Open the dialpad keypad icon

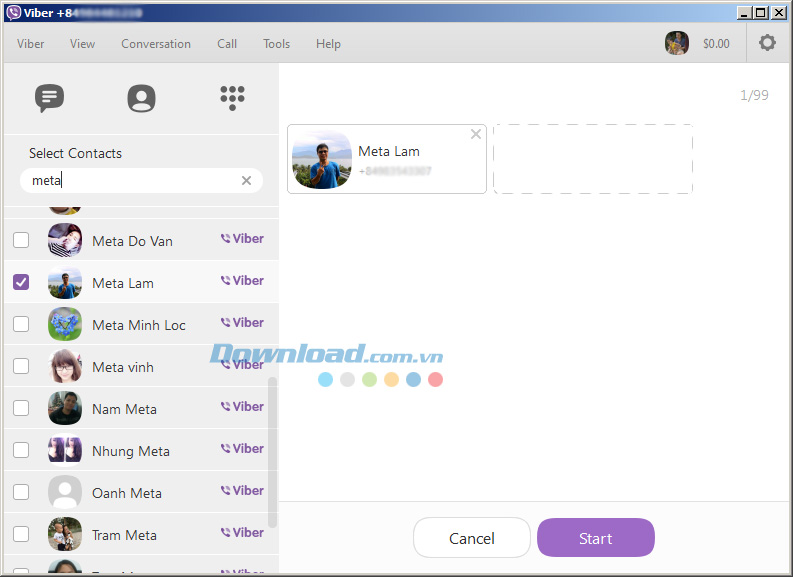(x=233, y=98)
